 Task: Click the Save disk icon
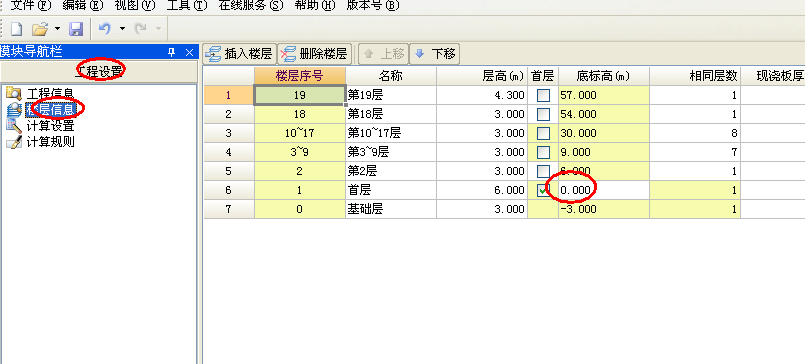(76, 29)
